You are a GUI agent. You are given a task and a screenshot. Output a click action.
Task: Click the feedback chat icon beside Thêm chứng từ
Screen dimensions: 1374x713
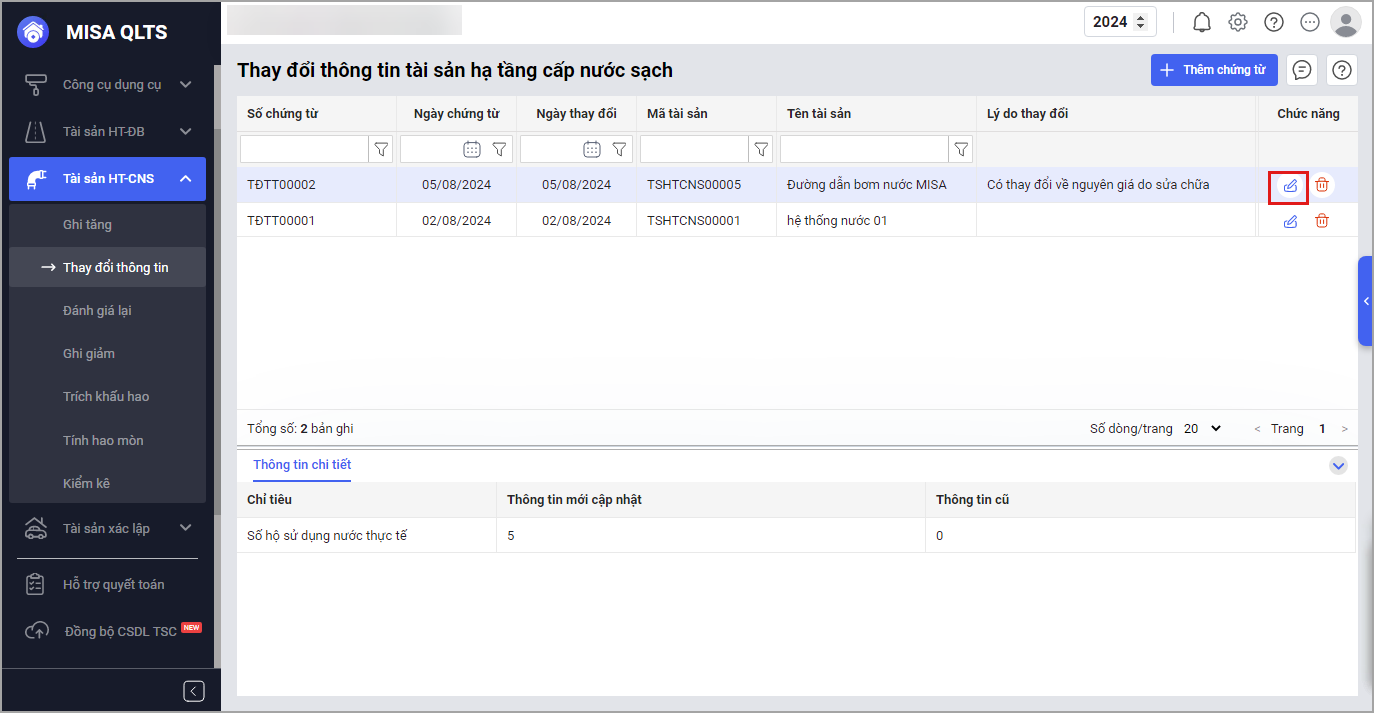[1302, 70]
